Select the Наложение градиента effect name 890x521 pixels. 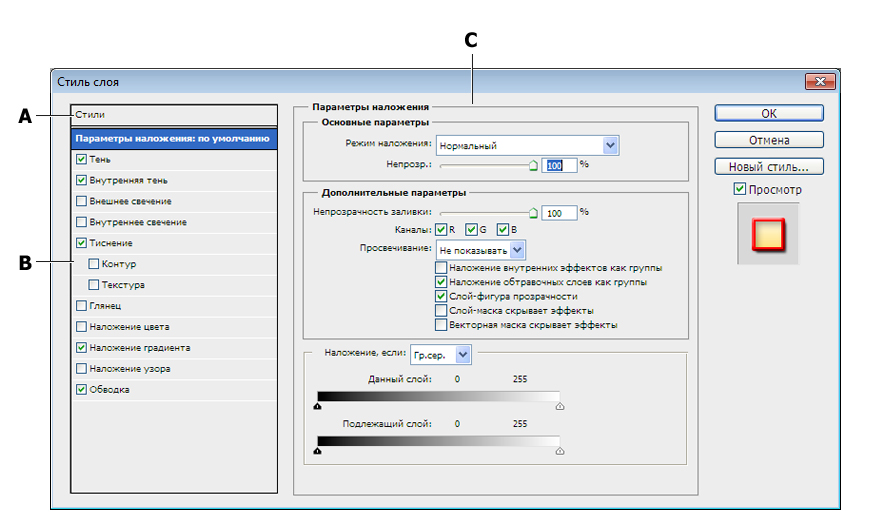[x=140, y=347]
